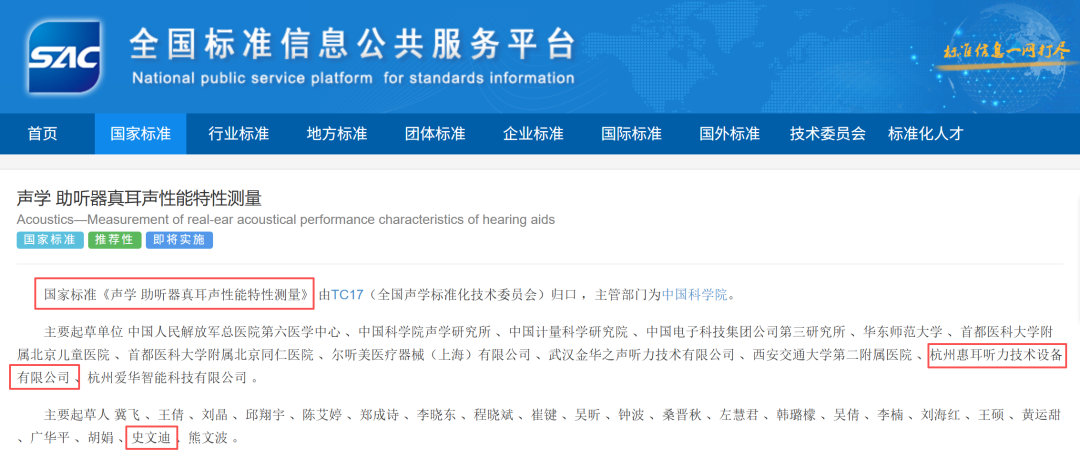The height and width of the screenshot is (467, 1080).
Task: Open the 技术委员会 menu item
Action: 827,134
